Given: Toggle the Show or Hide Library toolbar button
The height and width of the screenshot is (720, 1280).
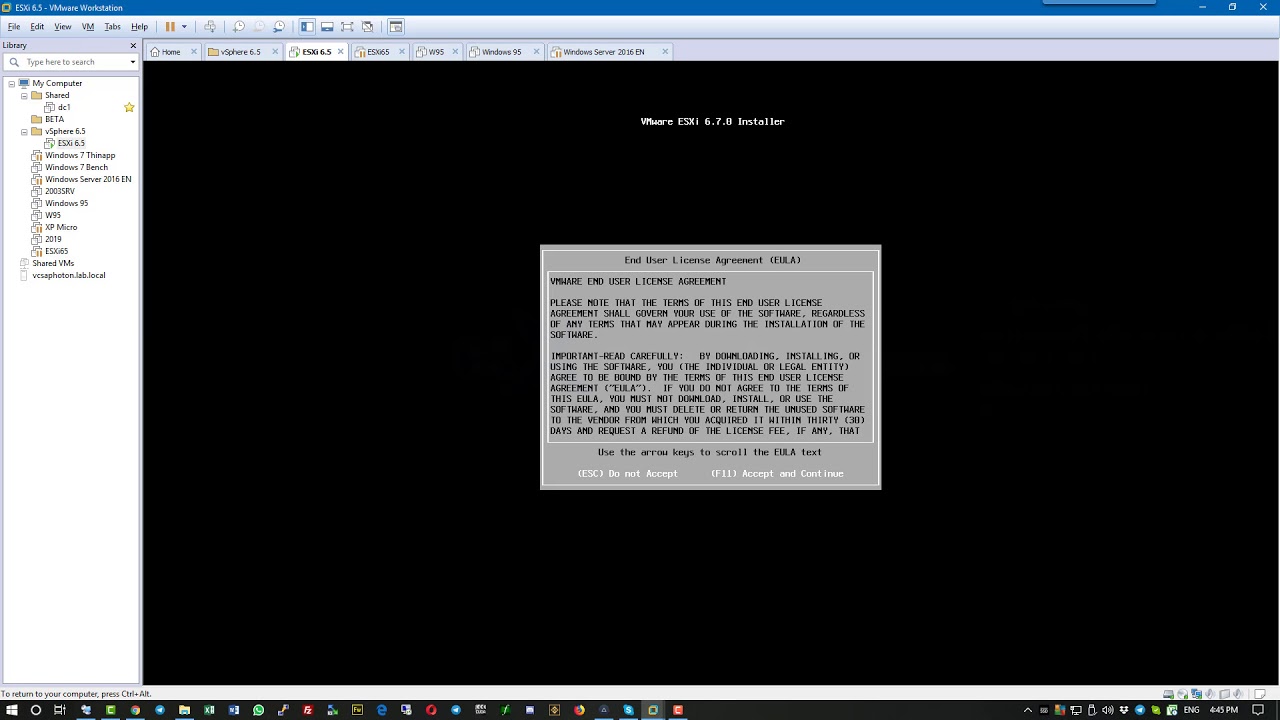Looking at the screenshot, I should click(x=307, y=27).
